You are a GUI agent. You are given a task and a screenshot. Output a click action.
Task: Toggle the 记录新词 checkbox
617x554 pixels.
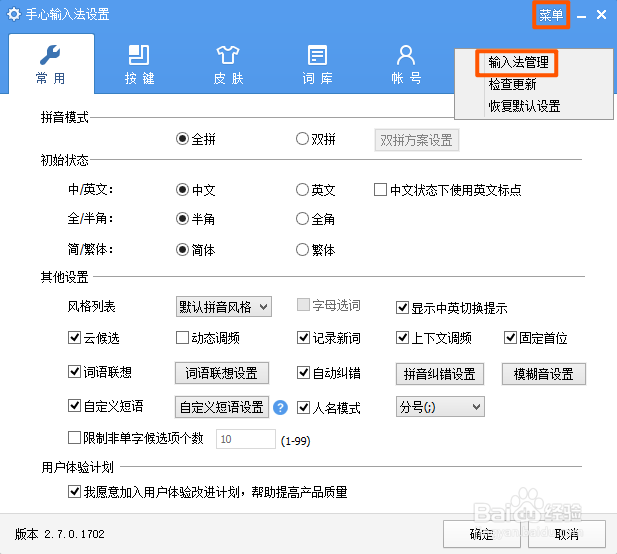point(303,338)
